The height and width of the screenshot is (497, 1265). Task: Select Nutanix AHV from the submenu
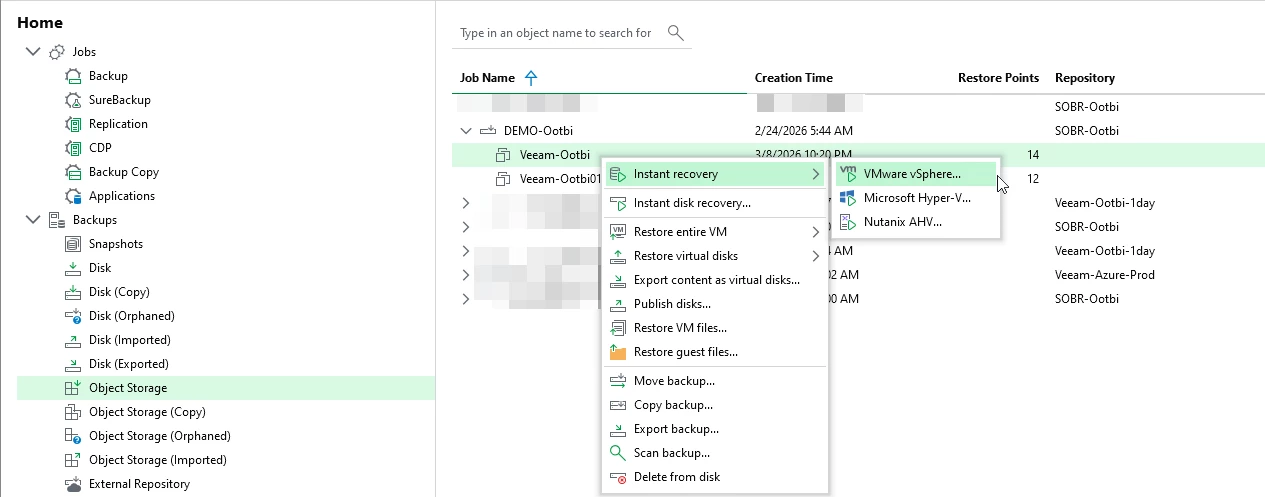pos(902,222)
